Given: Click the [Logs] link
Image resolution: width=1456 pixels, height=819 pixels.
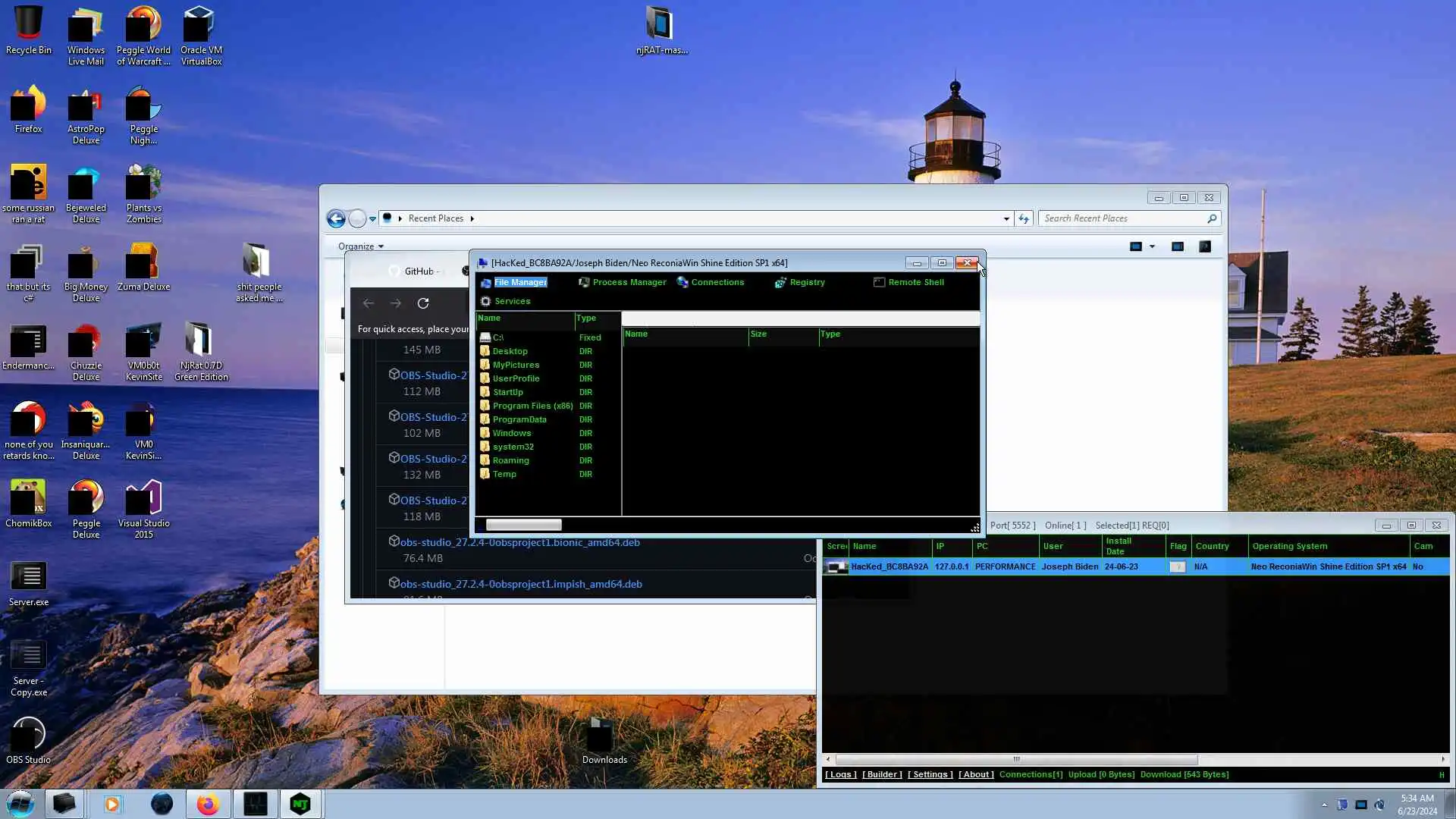Looking at the screenshot, I should point(840,774).
